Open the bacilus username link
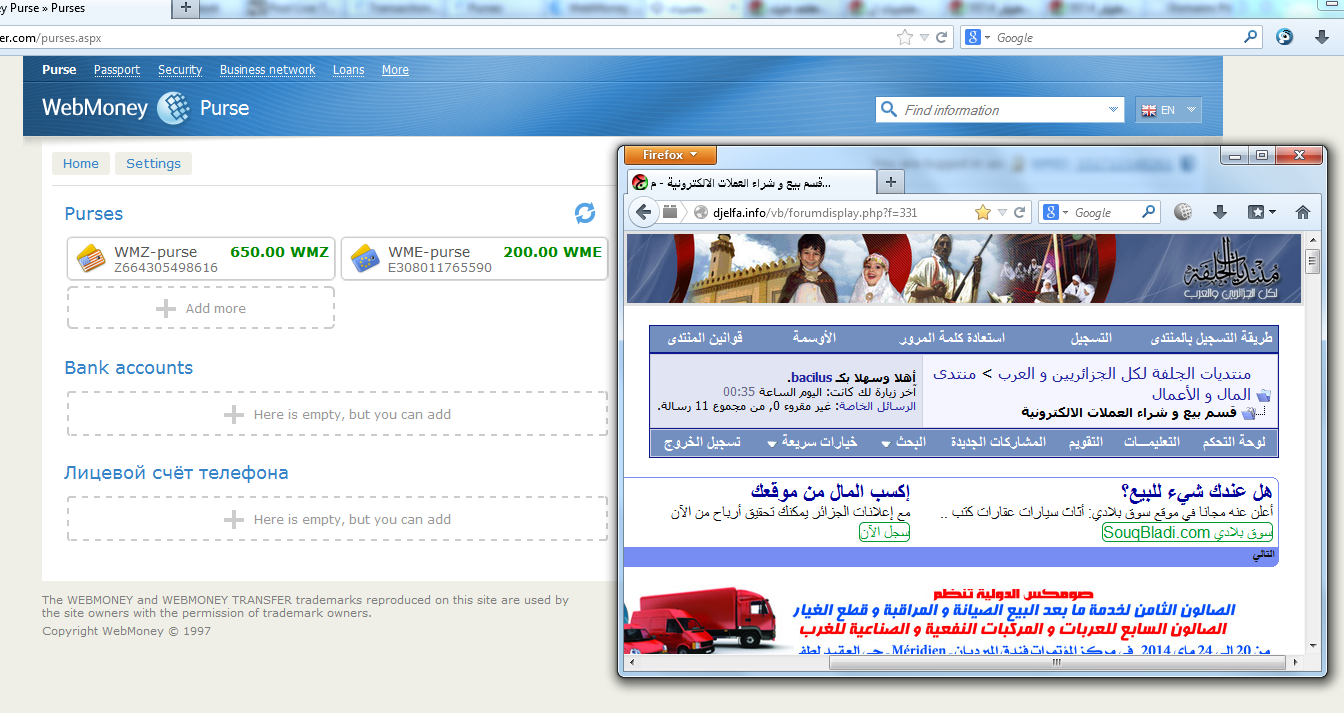Screen dimensions: 1344x713 pyautogui.click(x=813, y=377)
